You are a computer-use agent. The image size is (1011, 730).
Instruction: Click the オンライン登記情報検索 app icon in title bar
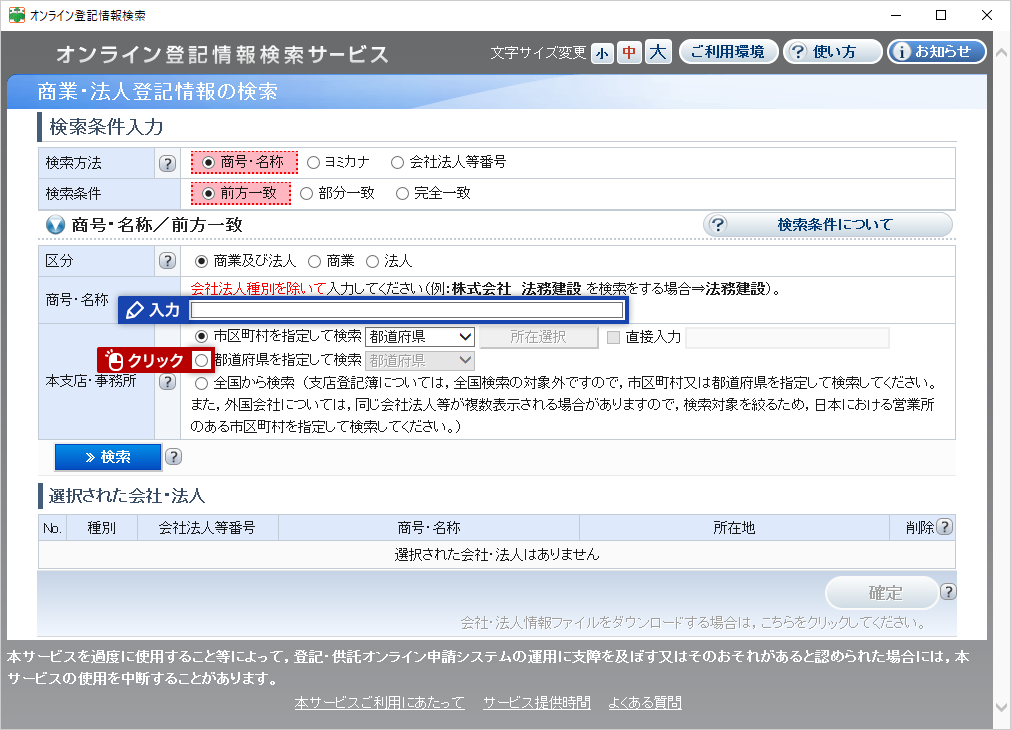(17, 15)
